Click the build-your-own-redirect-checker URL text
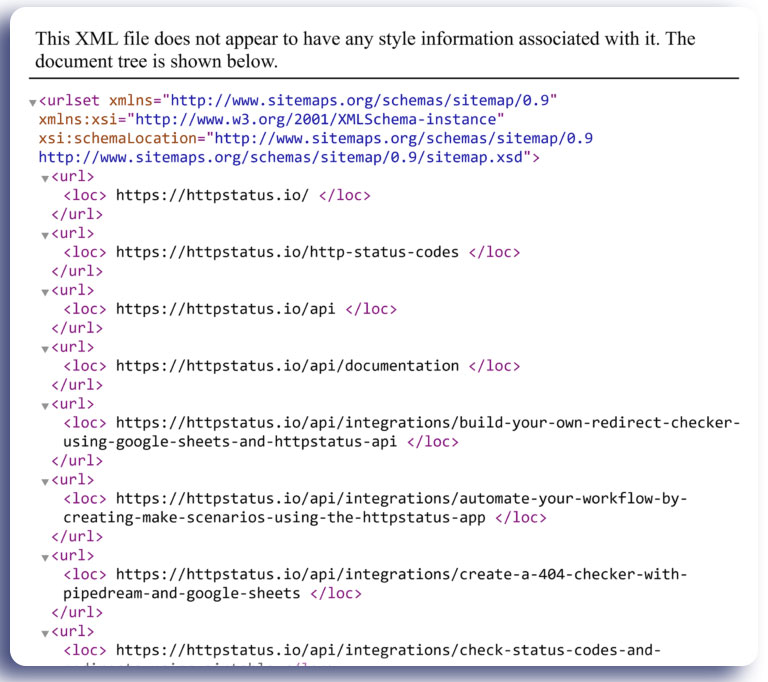Image resolution: width=768 pixels, height=682 pixels. pos(401,432)
